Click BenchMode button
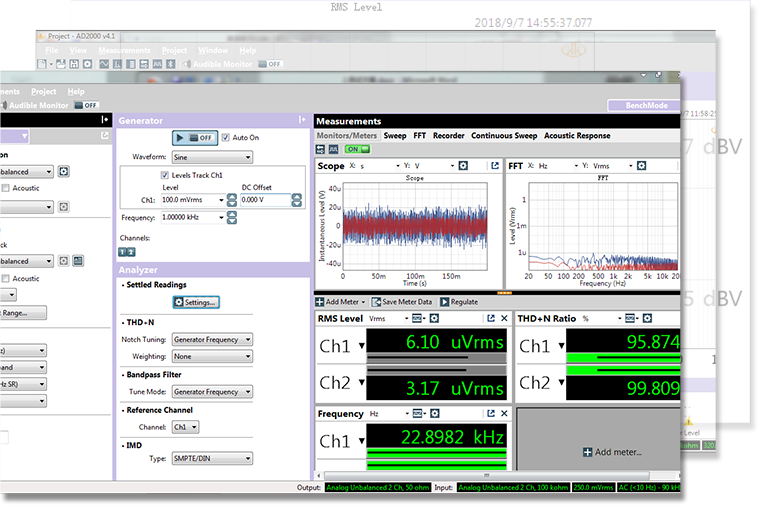This screenshot has width=758, height=505. tap(644, 105)
